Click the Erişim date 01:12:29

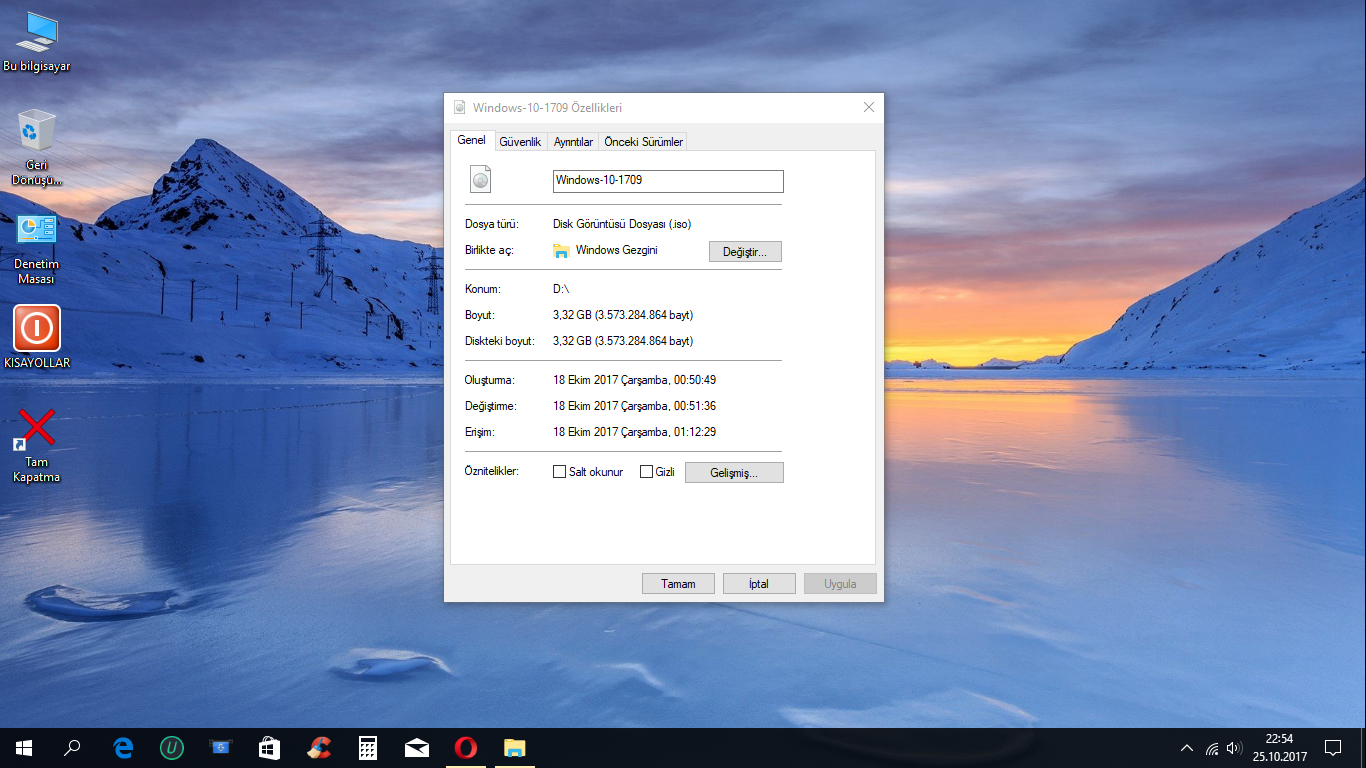634,432
